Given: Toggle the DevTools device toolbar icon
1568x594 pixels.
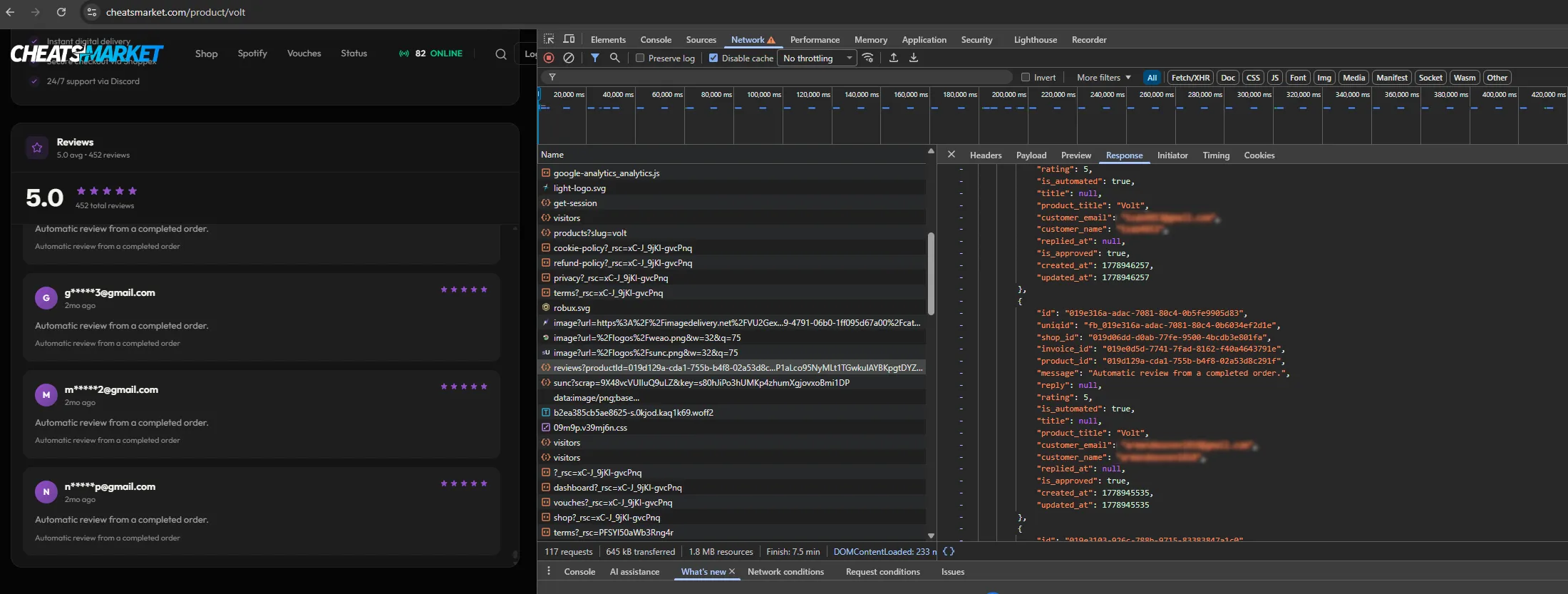Looking at the screenshot, I should click(569, 39).
